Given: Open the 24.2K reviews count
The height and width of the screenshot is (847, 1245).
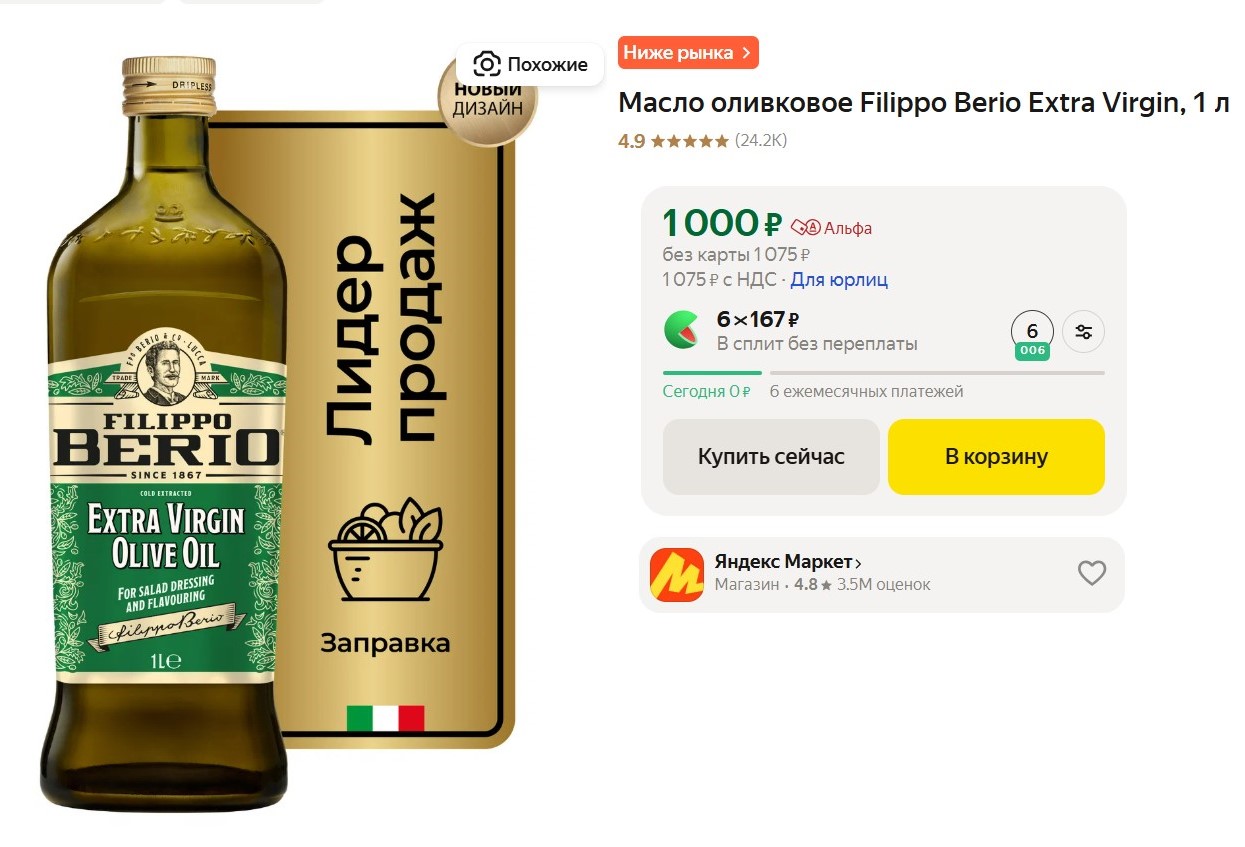Looking at the screenshot, I should pyautogui.click(x=761, y=141).
